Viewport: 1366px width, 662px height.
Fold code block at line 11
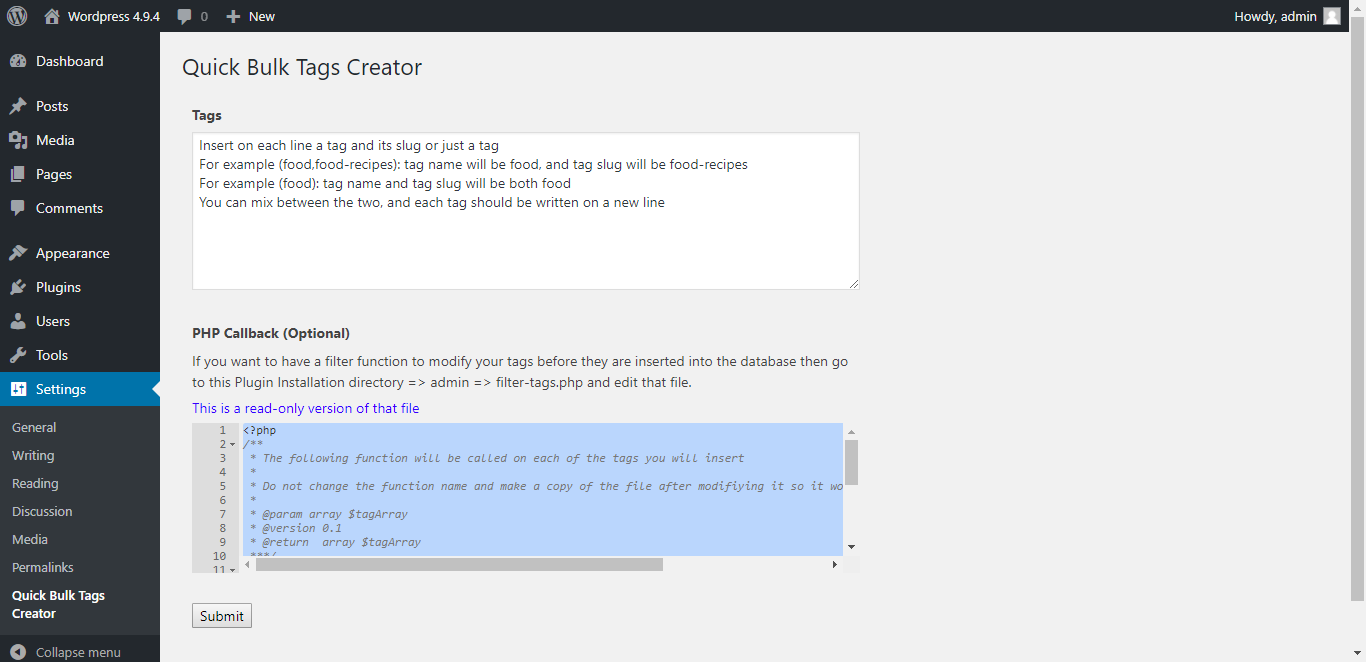(x=232, y=569)
